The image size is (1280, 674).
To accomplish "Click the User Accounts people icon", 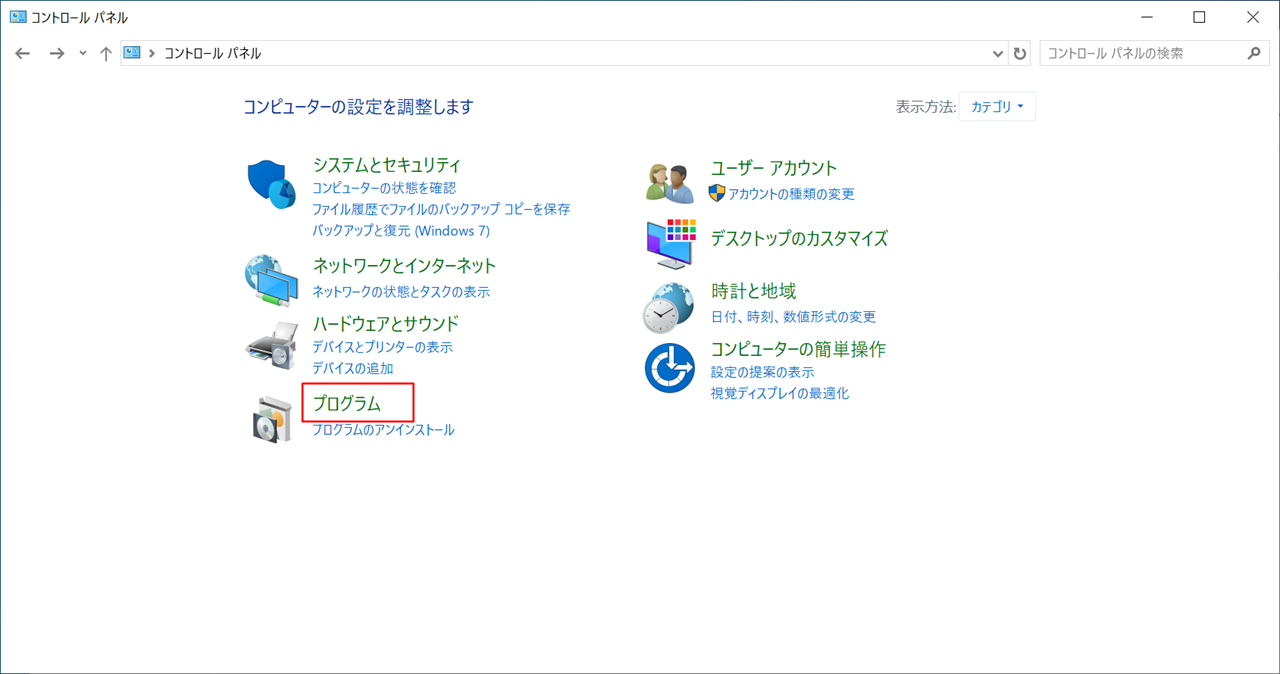I will (x=670, y=183).
